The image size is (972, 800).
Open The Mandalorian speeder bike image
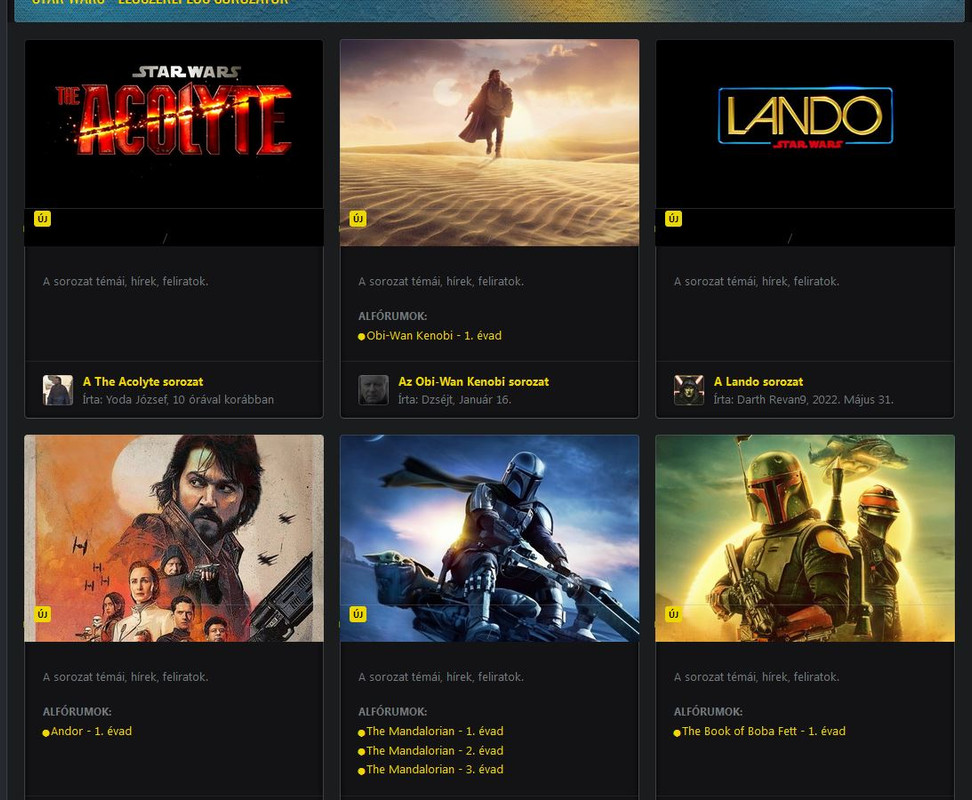point(490,538)
